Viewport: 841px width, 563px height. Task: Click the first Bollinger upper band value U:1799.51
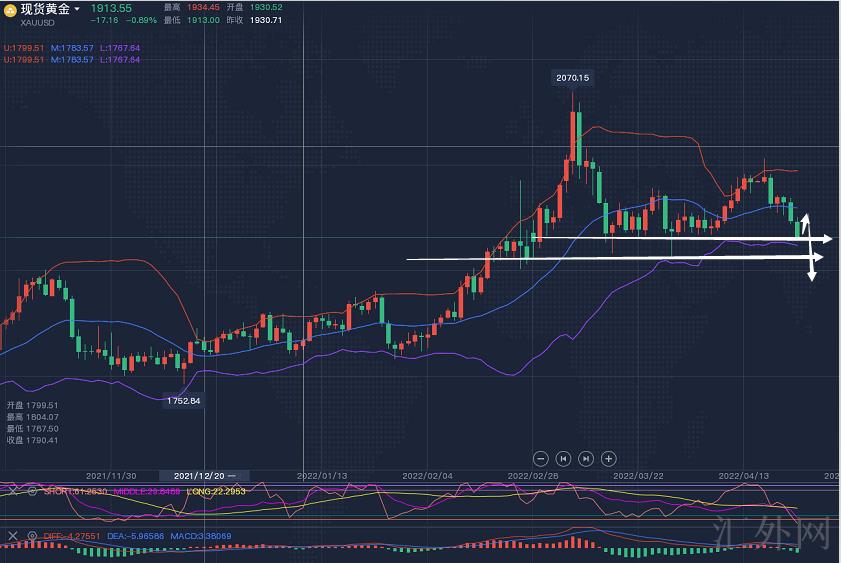pos(24,48)
